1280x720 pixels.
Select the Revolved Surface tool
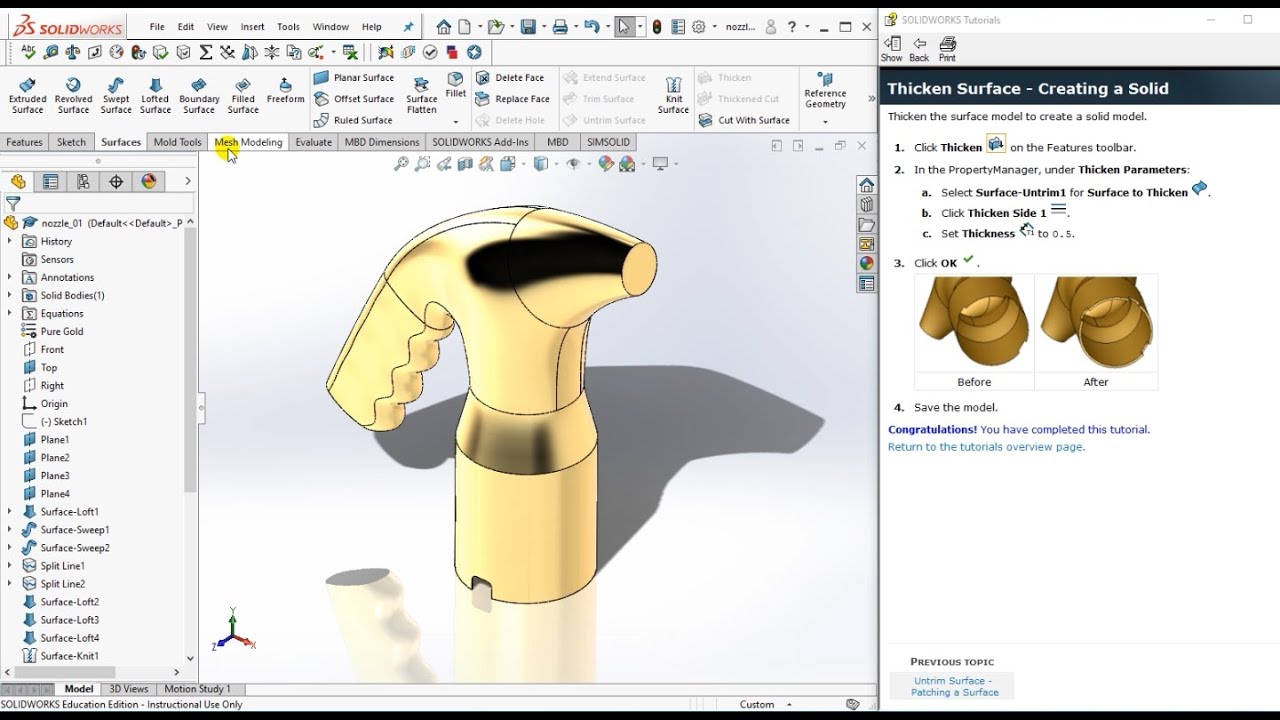[73, 95]
